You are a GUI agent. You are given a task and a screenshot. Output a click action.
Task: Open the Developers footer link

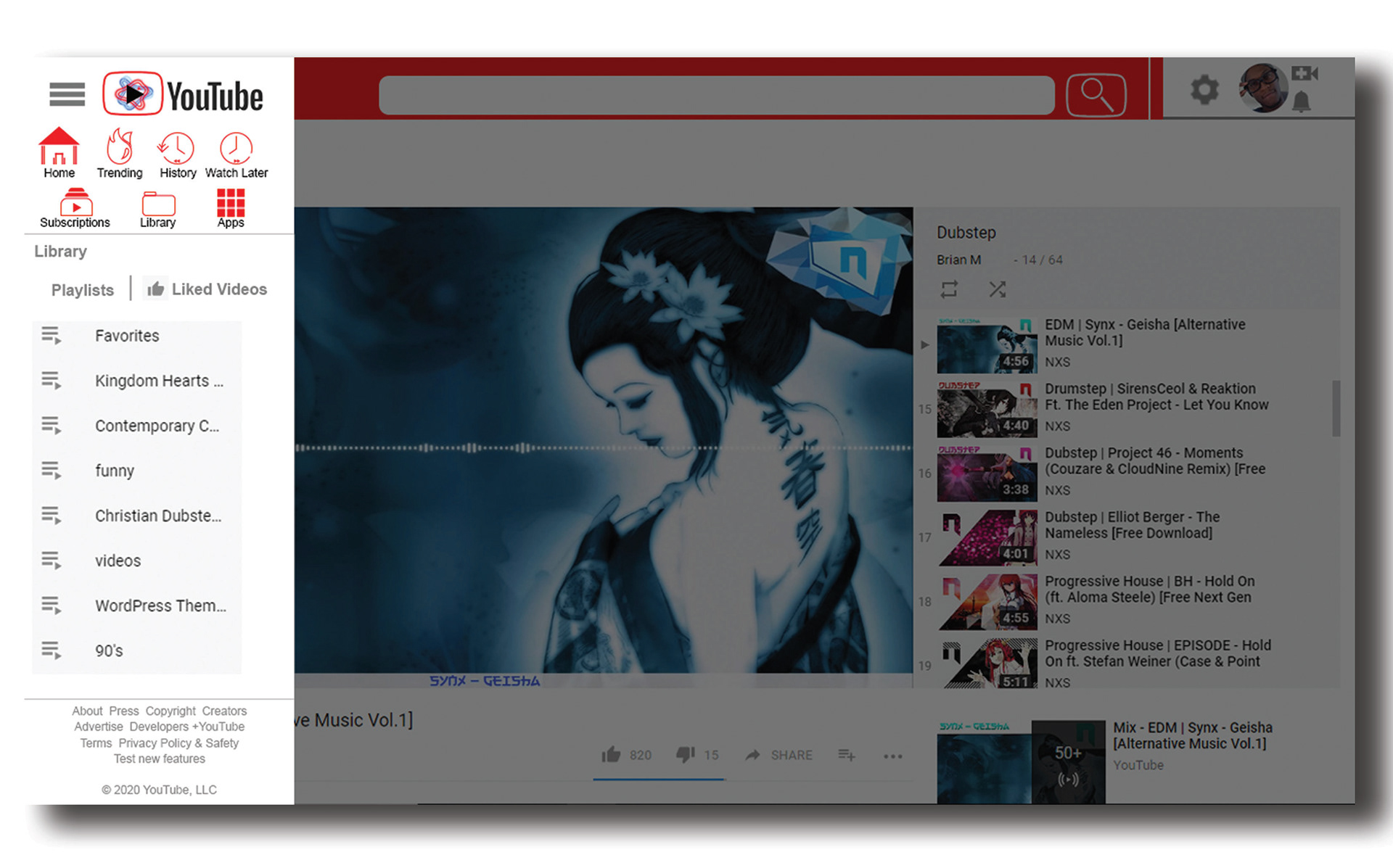(x=159, y=727)
